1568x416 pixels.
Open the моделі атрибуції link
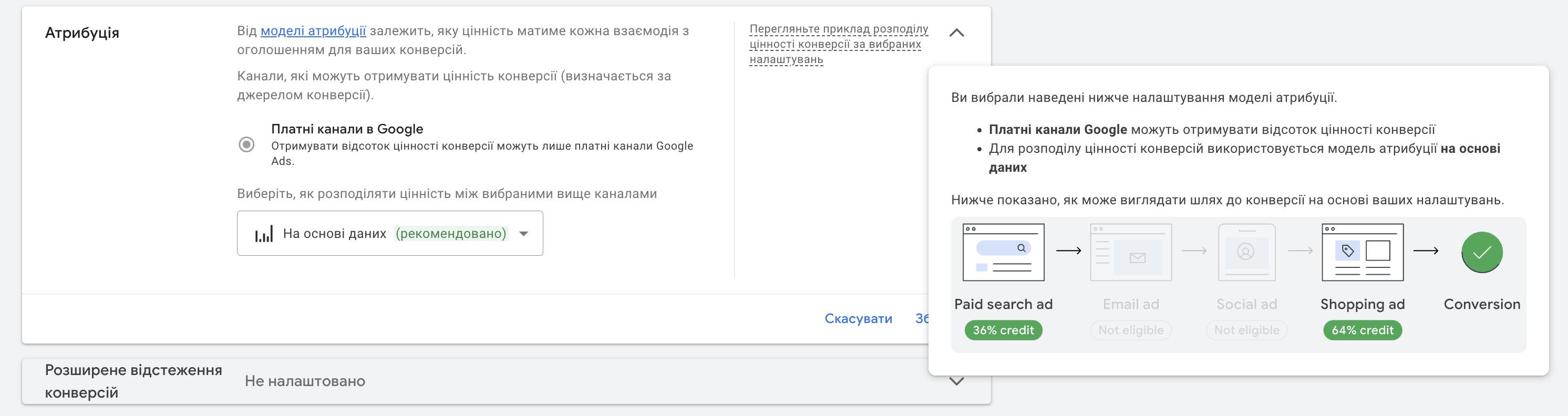pyautogui.click(x=313, y=30)
